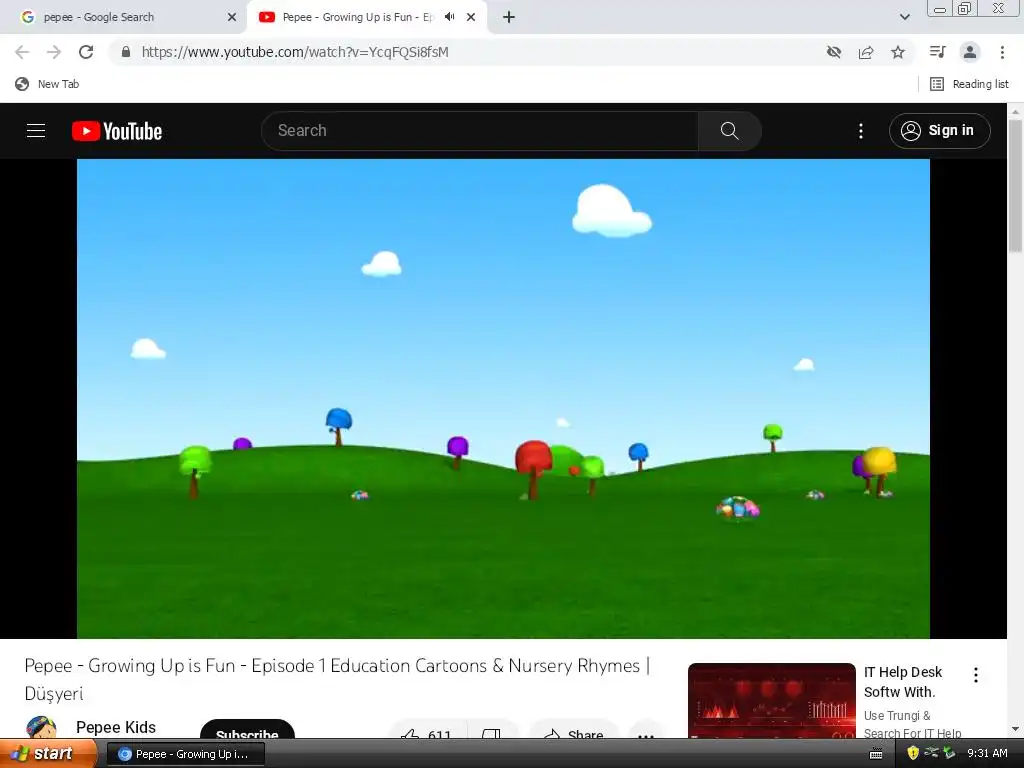Open the IT Help Desk Softw With. ad title
Image resolution: width=1024 pixels, height=768 pixels.
(x=903, y=682)
